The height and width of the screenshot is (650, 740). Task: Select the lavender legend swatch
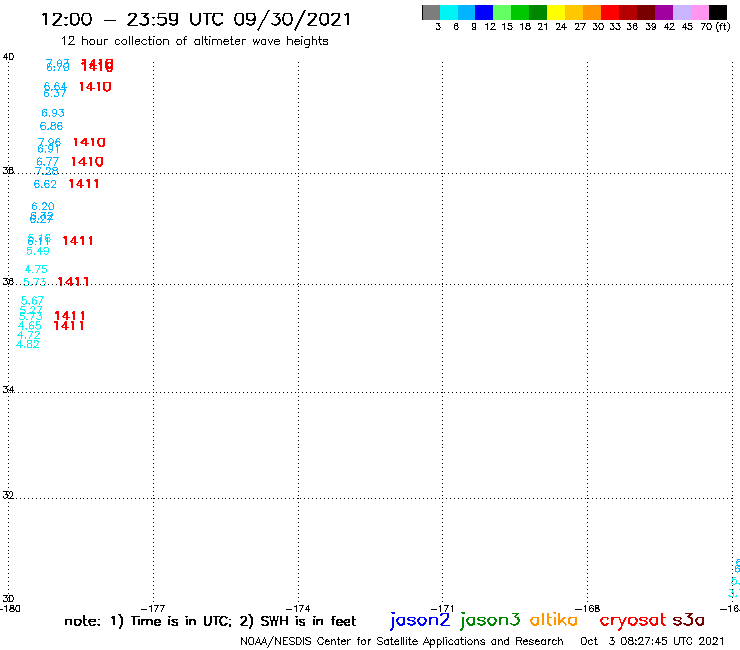tap(681, 12)
